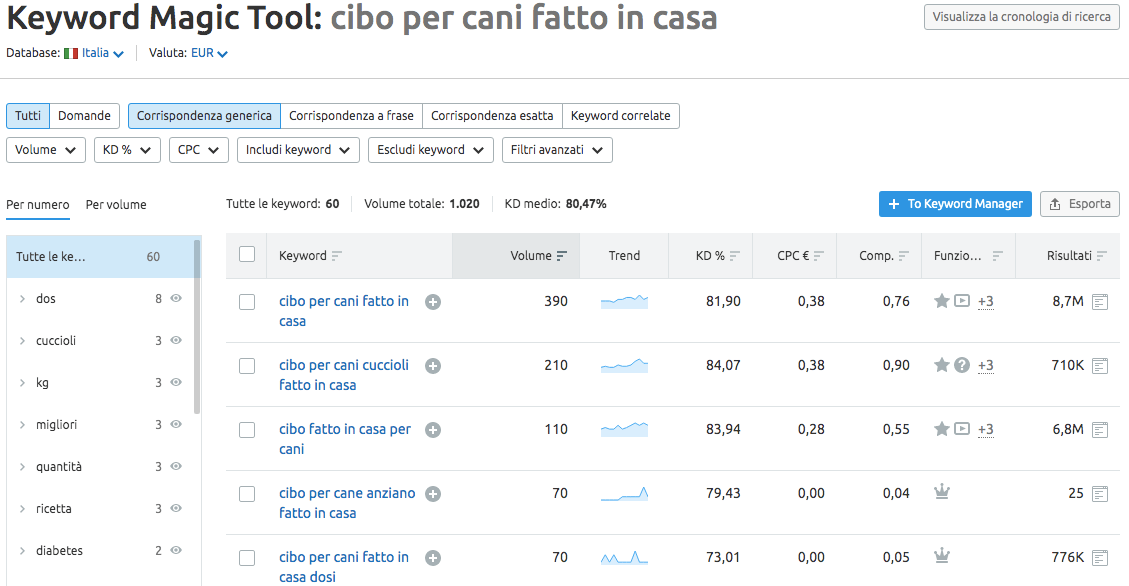This screenshot has height=586, width=1129.
Task: Show +3 more features for 390 volume row
Action: point(986,302)
